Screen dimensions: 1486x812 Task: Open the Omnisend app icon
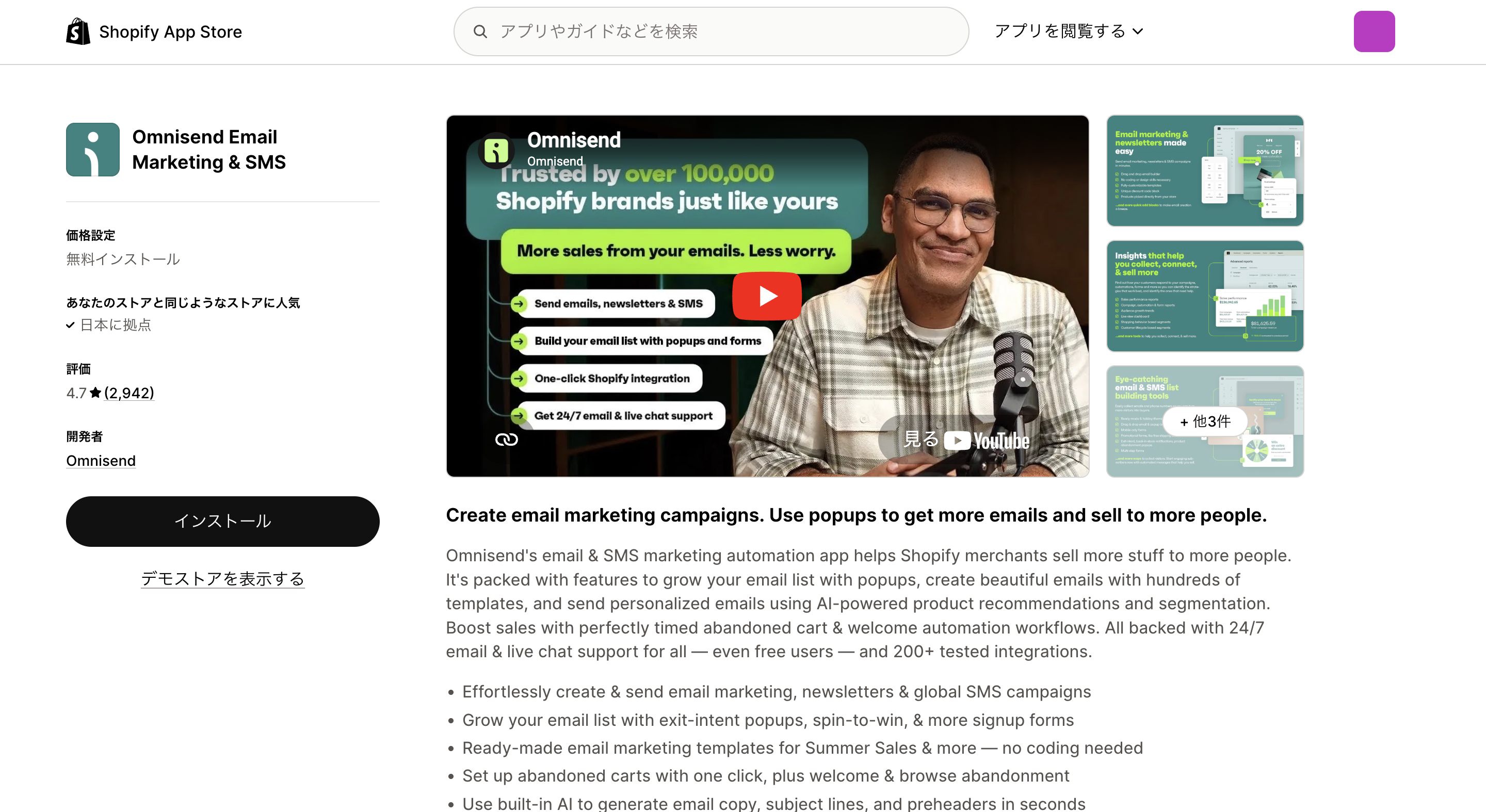point(93,150)
